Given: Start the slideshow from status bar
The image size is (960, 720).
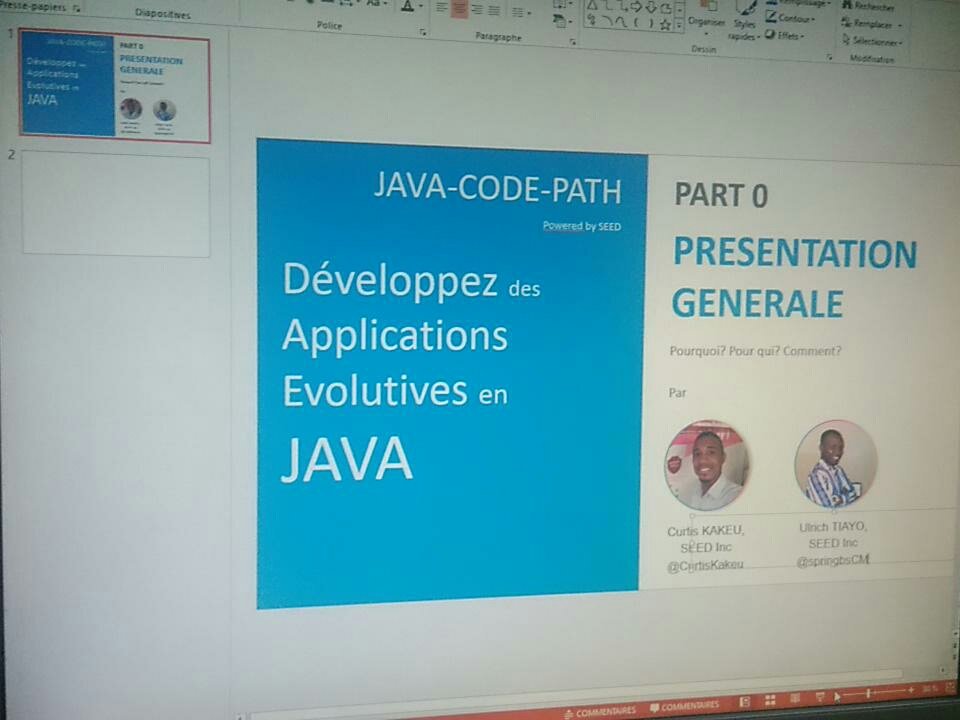Looking at the screenshot, I should point(820,696).
